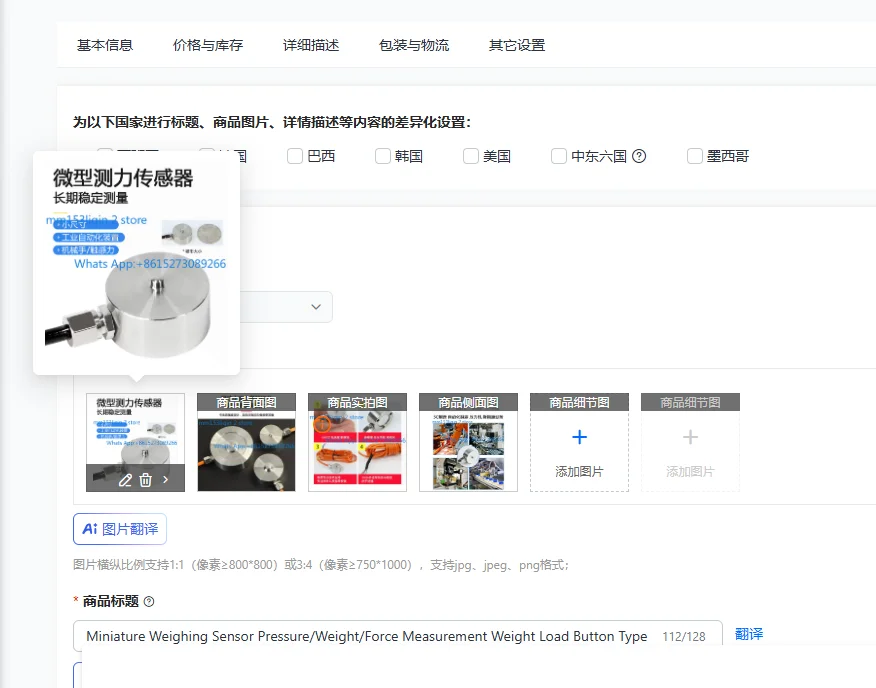Click help icon beside 商品标题
The image size is (876, 688).
click(149, 602)
